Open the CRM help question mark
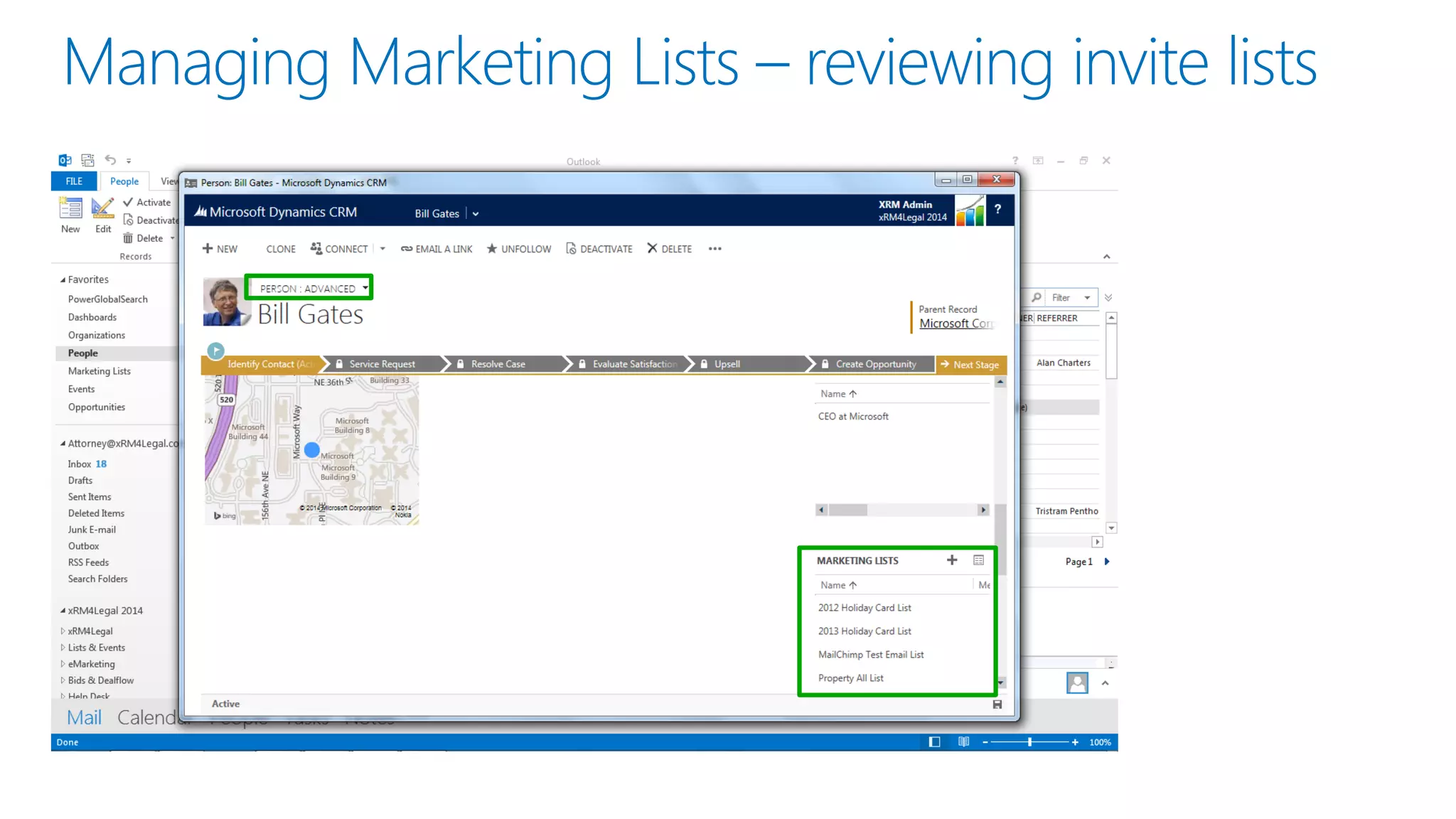Viewport: 1456px width, 819px height. tap(997, 209)
